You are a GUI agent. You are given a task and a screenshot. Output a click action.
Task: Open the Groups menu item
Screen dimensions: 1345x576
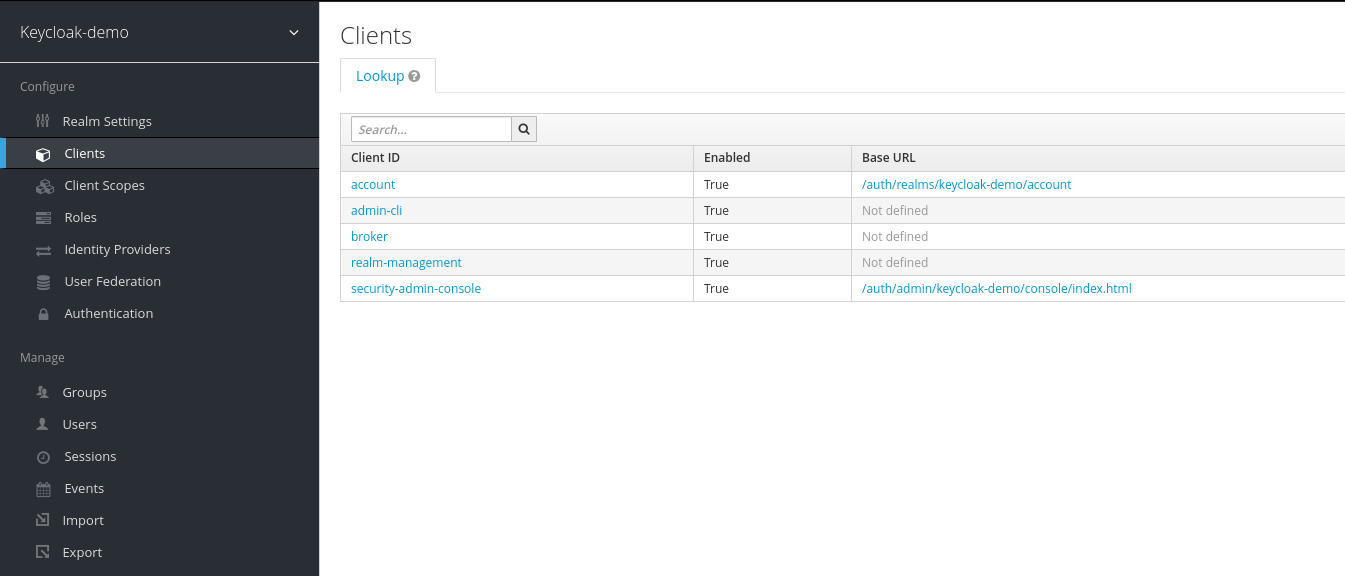point(84,392)
